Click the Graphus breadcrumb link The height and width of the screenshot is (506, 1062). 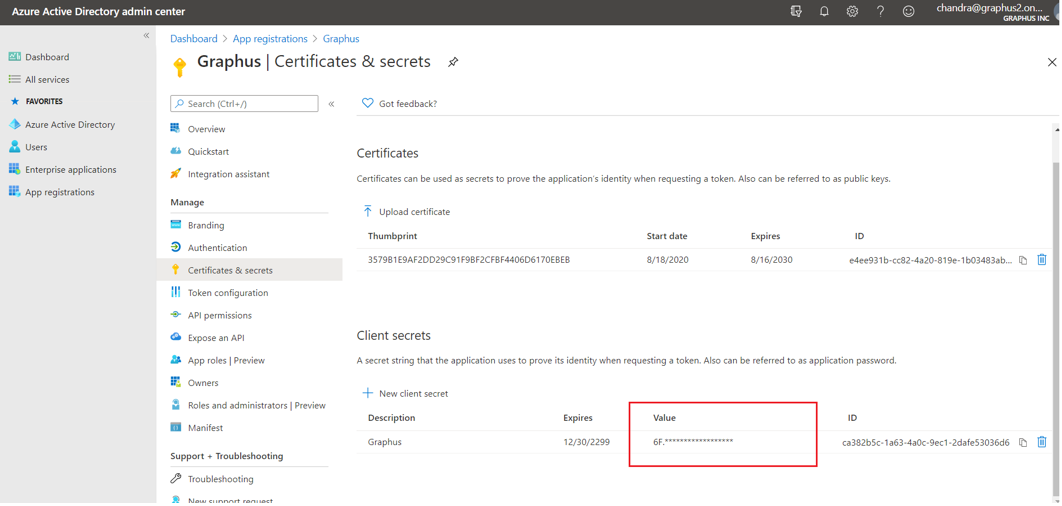[341, 39]
